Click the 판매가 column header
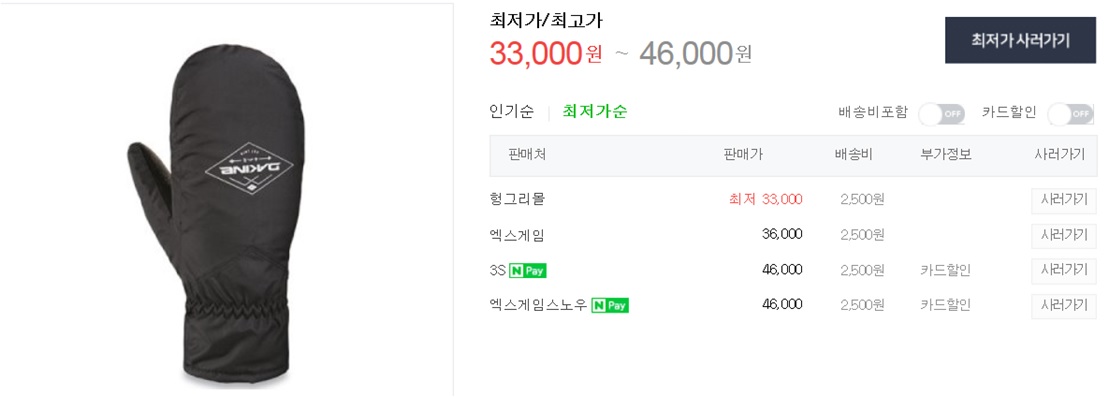 pos(743,155)
